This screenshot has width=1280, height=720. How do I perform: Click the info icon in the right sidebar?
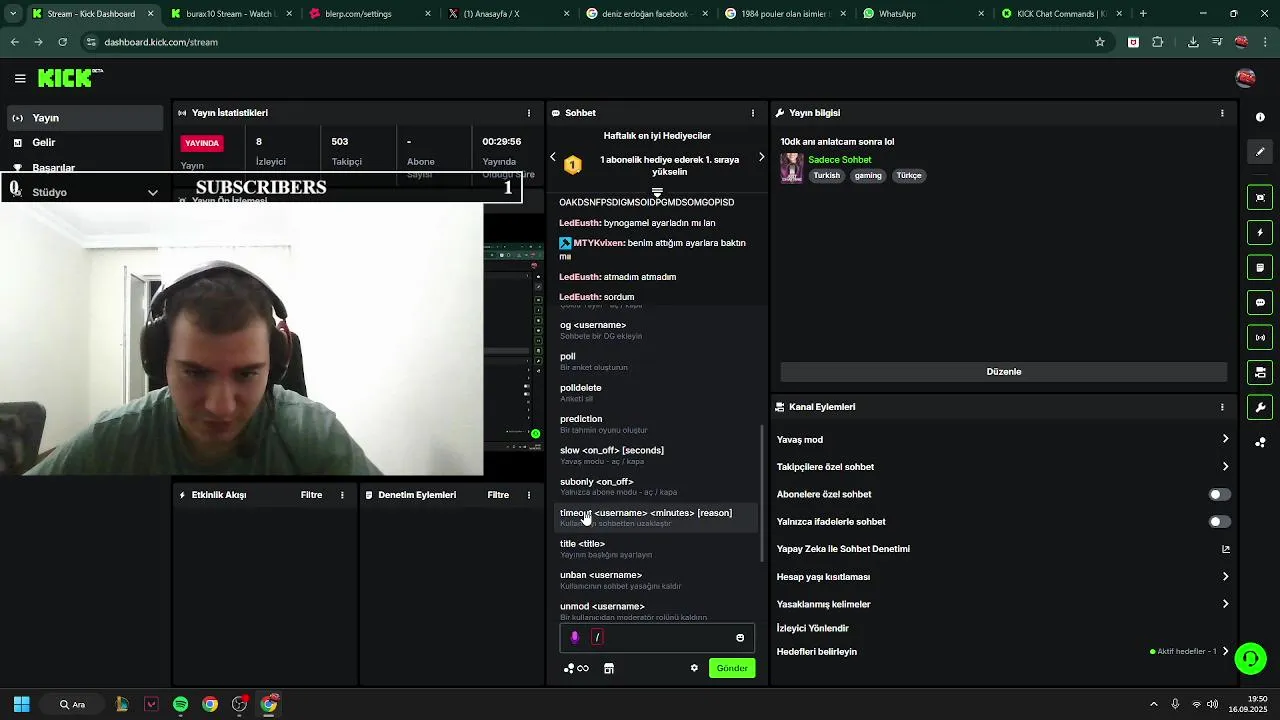pos(1260,117)
